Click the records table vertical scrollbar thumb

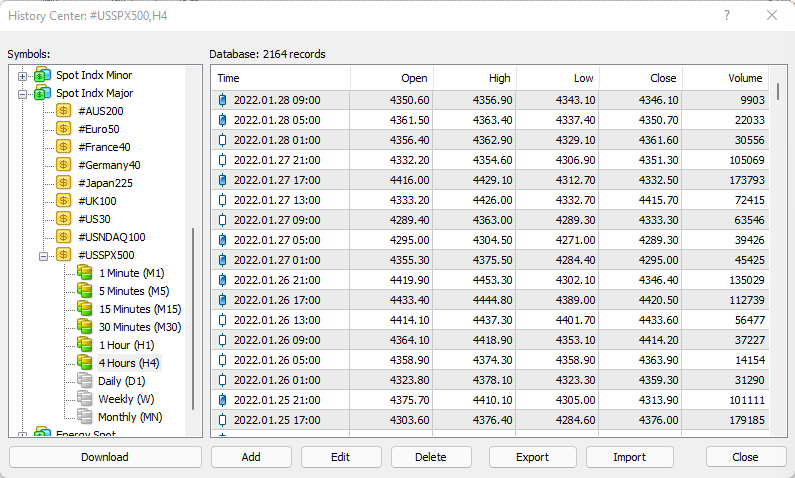778,91
